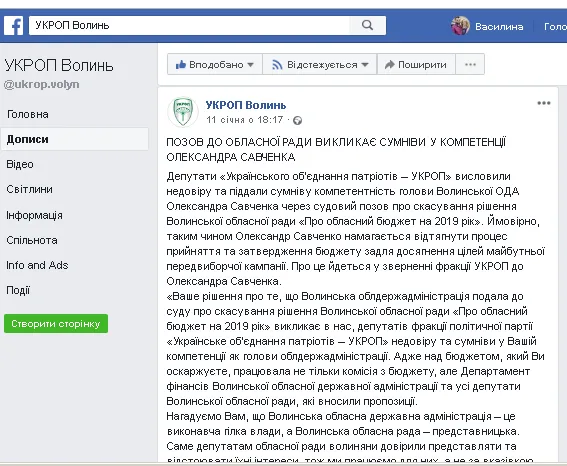Open the Спільнота sidebar tab
The height and width of the screenshot is (466, 567).
32,240
